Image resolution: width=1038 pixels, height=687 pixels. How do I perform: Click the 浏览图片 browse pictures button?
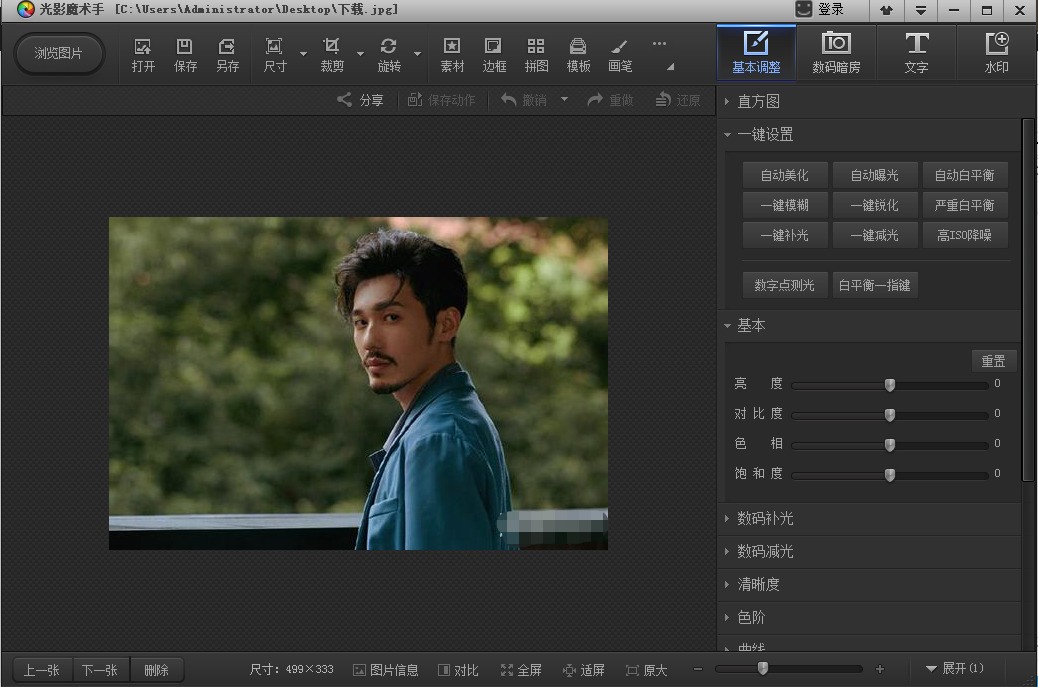[x=59, y=53]
